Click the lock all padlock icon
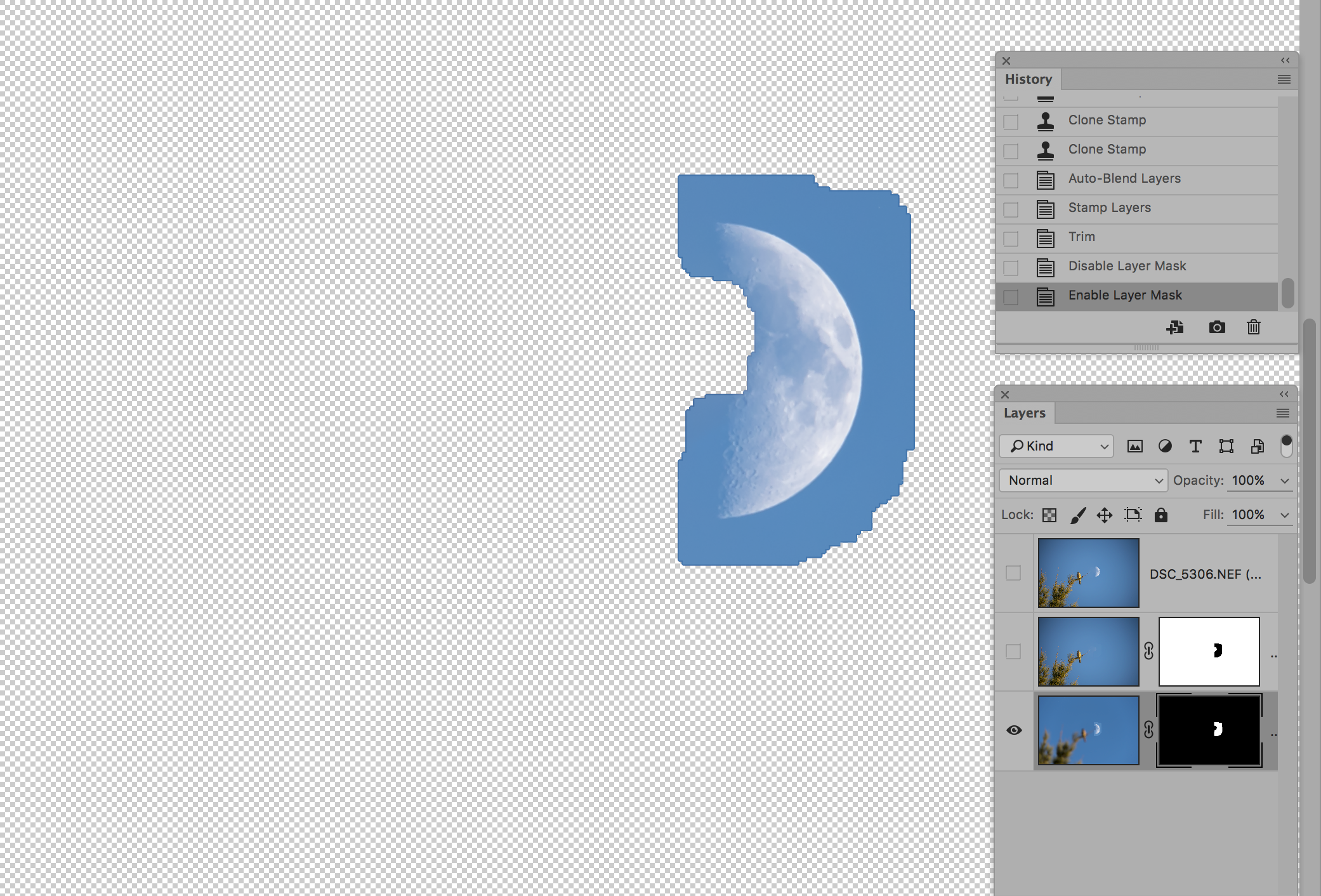This screenshot has width=1321, height=896. pos(1160,515)
